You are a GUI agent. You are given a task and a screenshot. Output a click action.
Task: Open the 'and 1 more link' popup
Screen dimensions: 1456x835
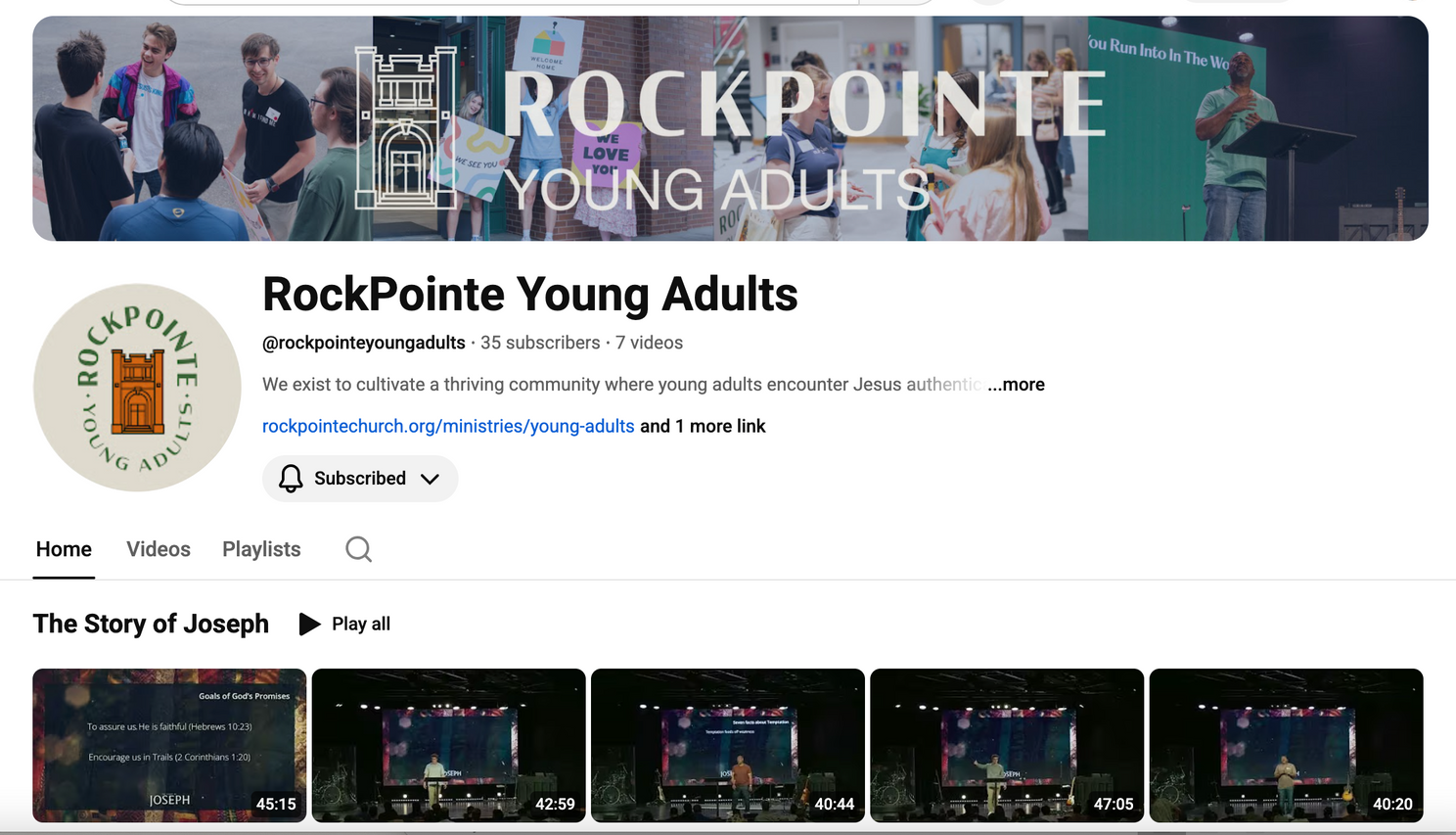pyautogui.click(x=703, y=426)
